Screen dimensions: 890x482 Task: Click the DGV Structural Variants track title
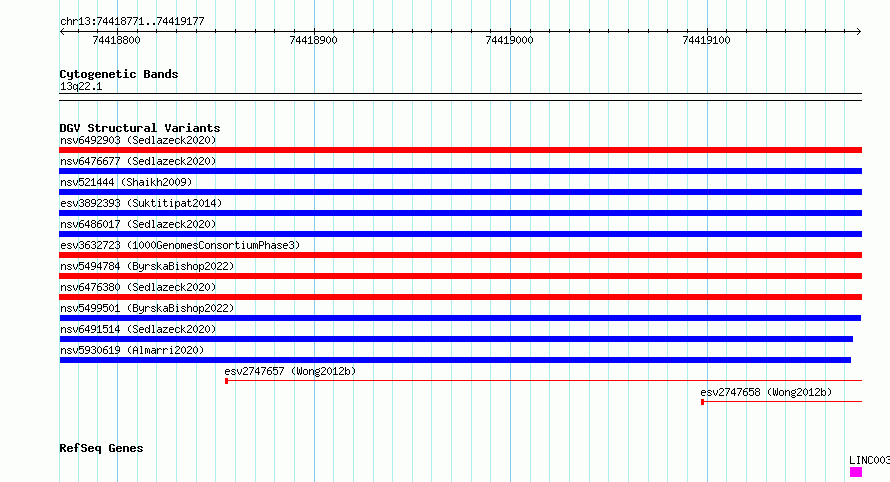[140, 128]
